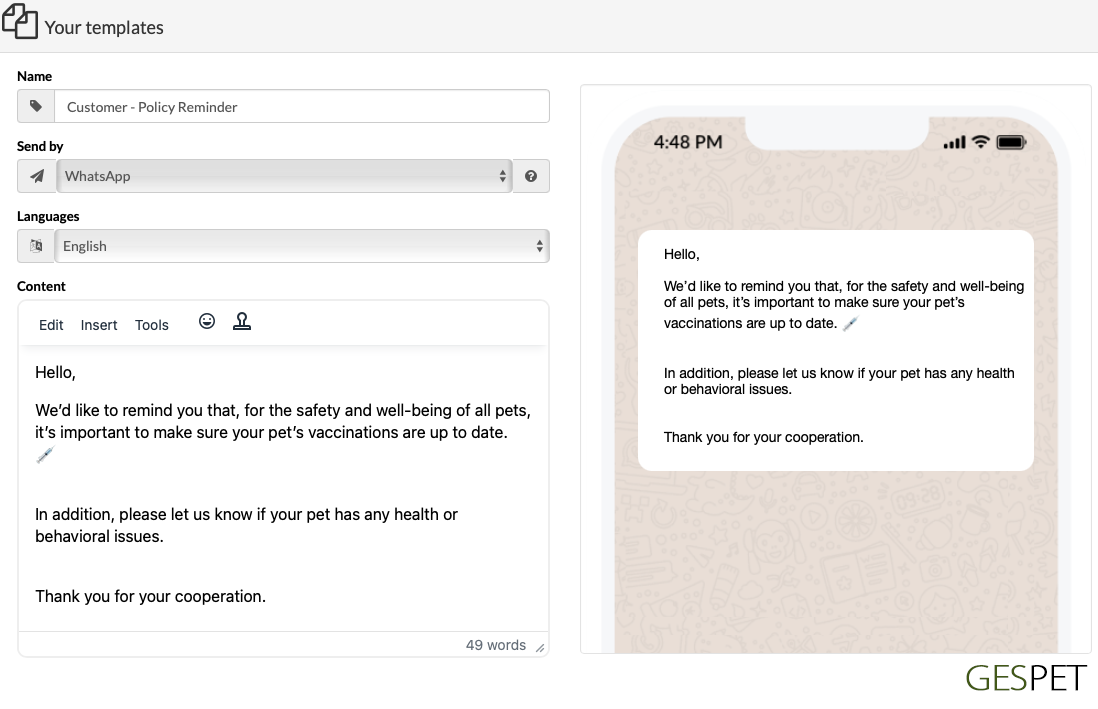Click the translate icon next to Languages
This screenshot has height=709, width=1098.
click(x=36, y=246)
